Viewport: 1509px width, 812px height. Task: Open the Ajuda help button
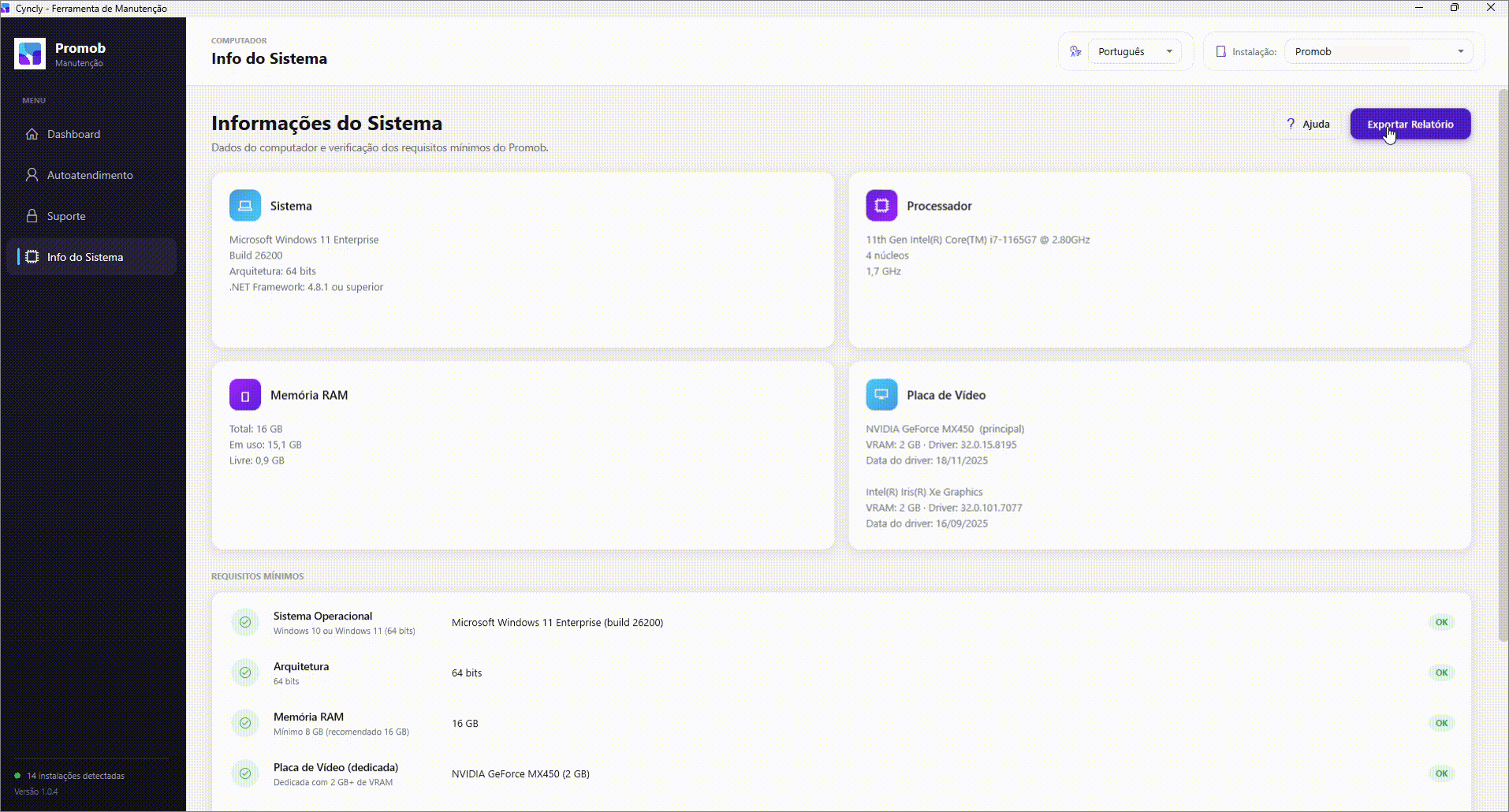1307,124
